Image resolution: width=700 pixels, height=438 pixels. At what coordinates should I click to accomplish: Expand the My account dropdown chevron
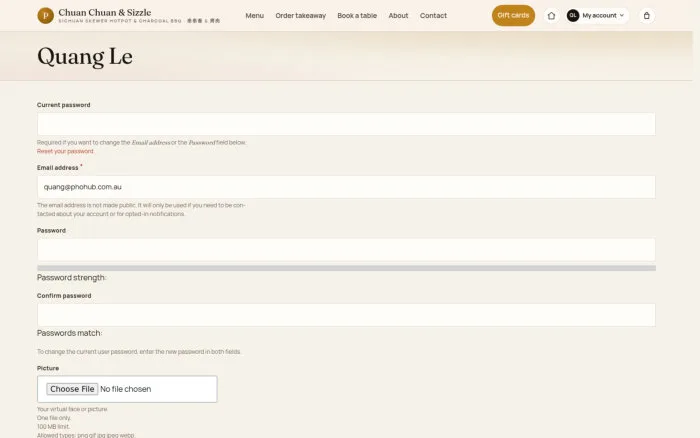pos(621,16)
